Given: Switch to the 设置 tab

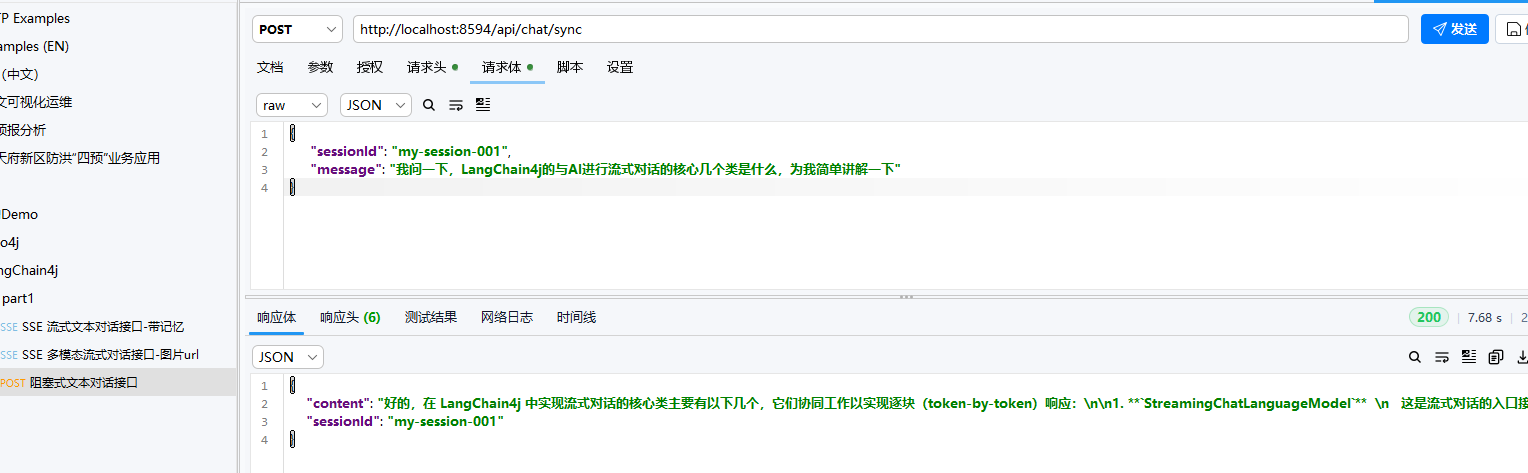Looking at the screenshot, I should click(620, 67).
